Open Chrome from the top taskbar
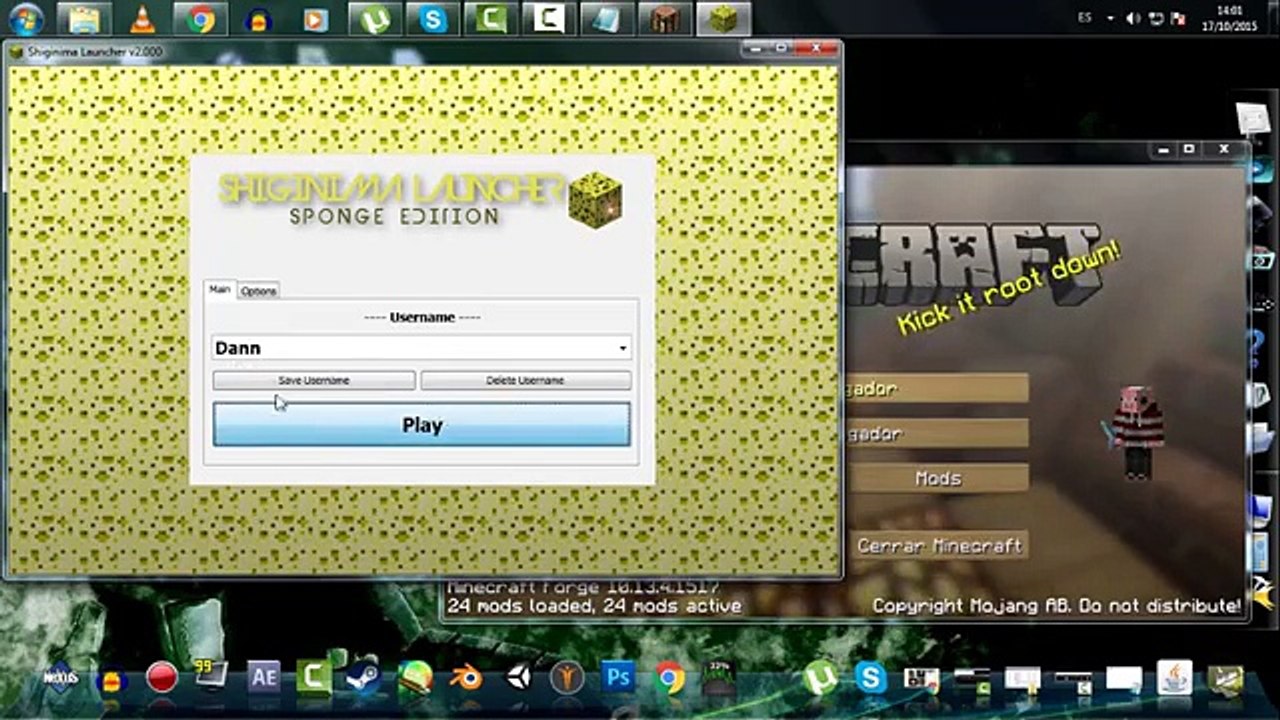 201,18
